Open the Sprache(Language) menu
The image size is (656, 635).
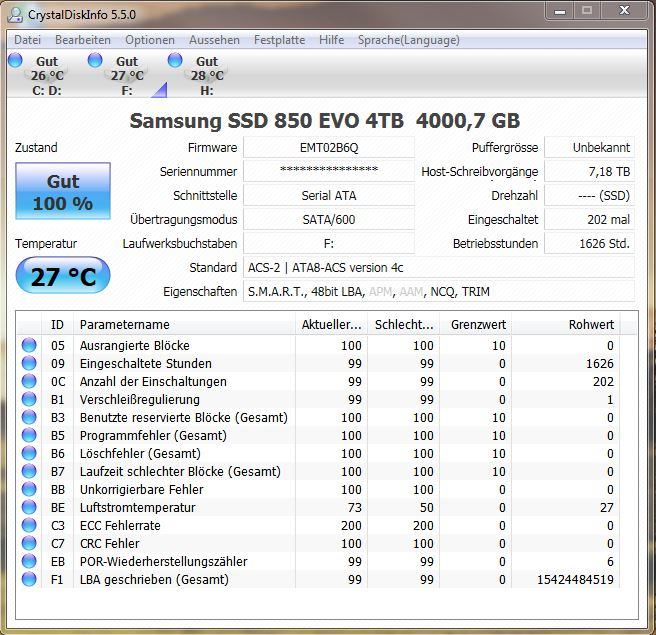[409, 40]
